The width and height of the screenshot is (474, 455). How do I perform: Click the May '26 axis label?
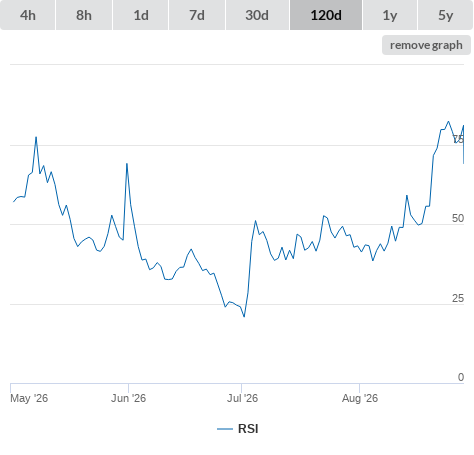[29, 398]
